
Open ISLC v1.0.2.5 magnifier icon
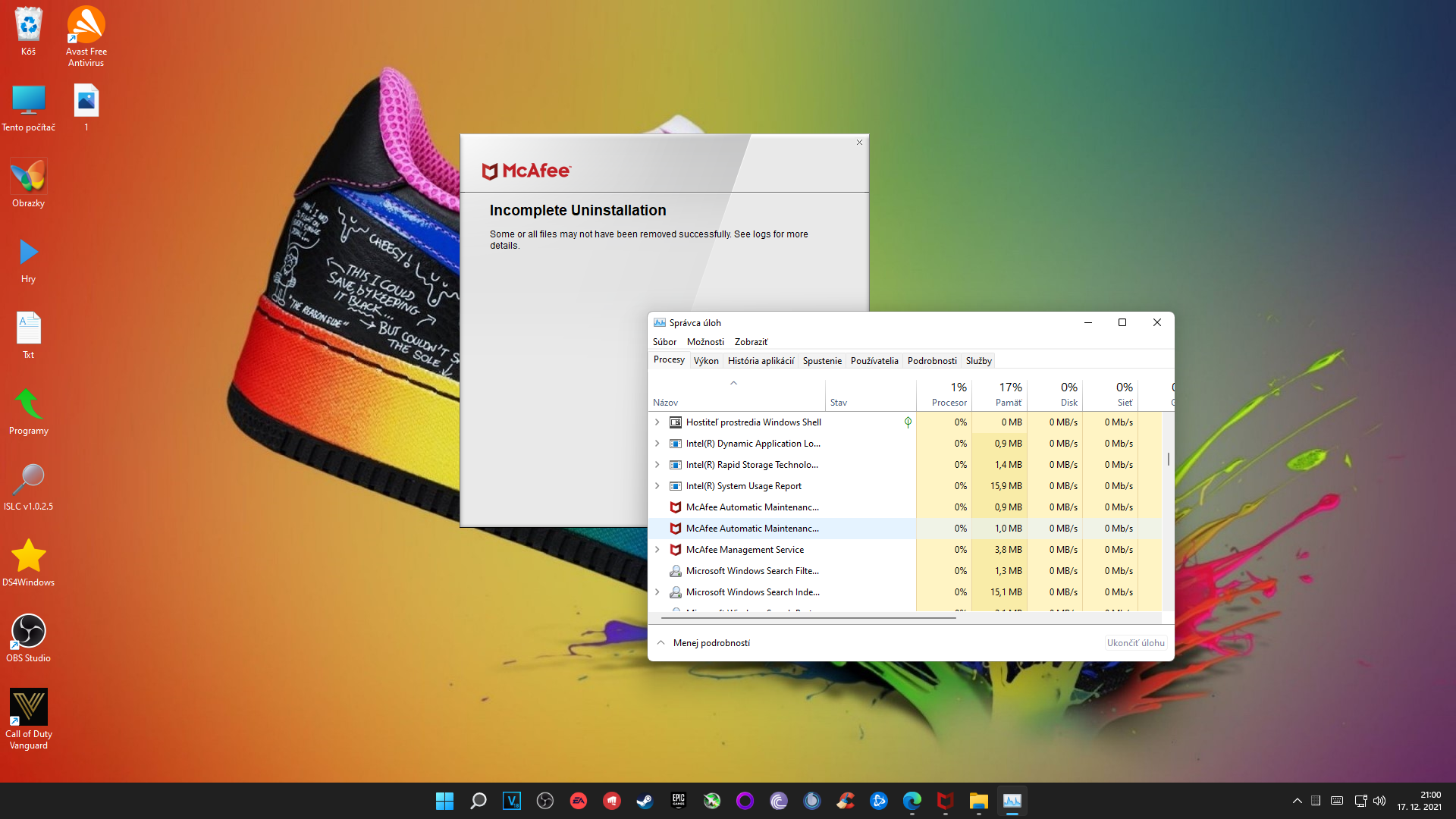(28, 486)
